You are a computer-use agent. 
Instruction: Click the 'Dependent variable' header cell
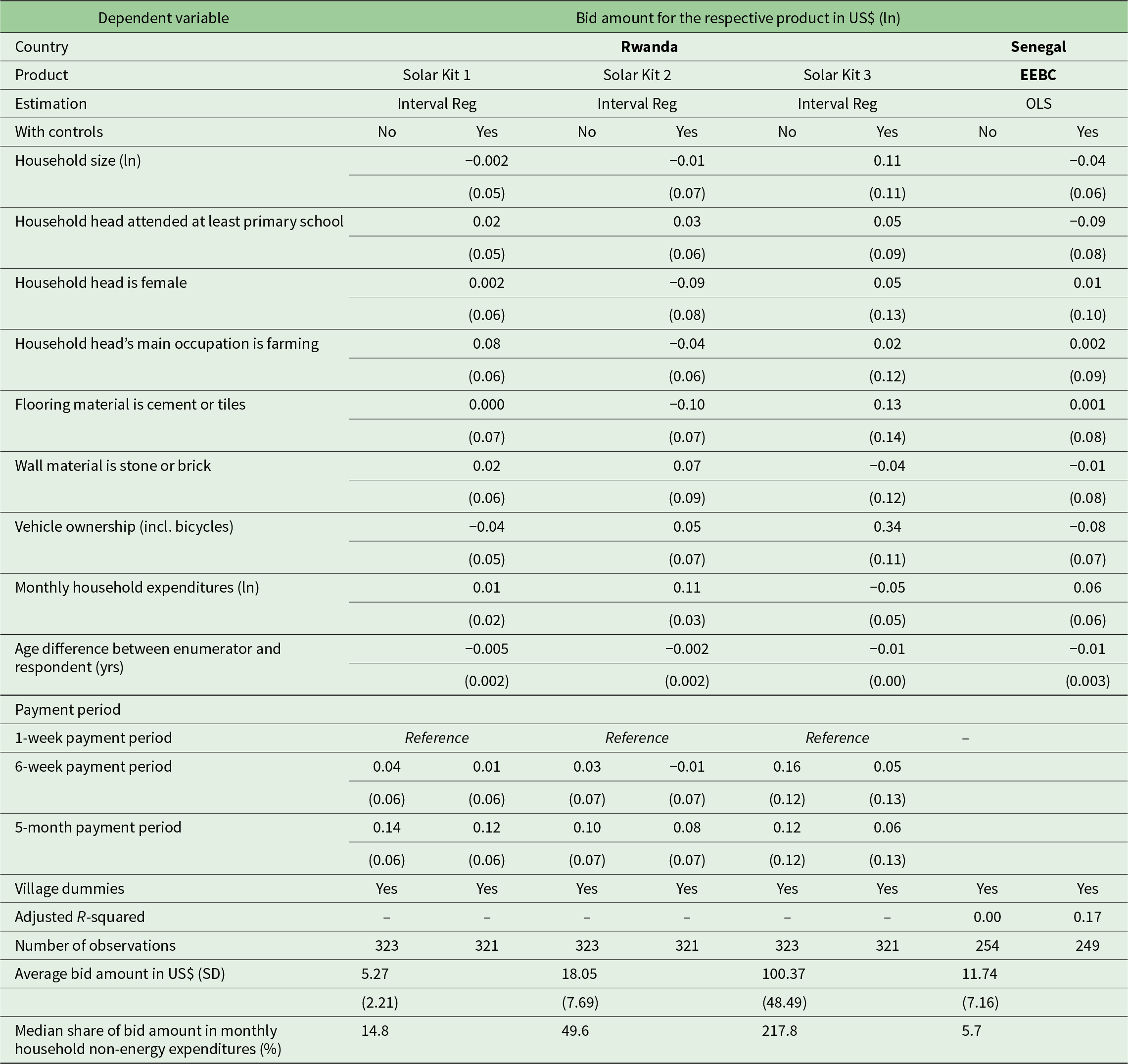coord(163,18)
